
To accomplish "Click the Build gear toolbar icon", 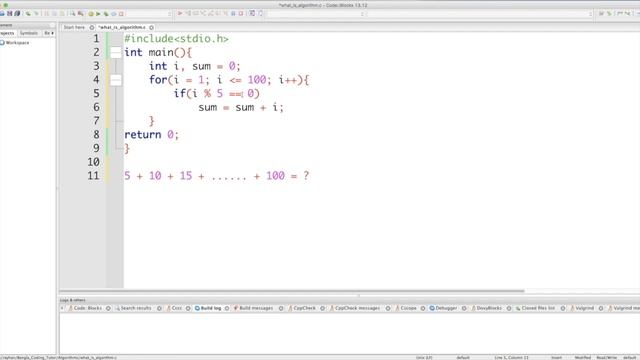I will click(x=91, y=13).
